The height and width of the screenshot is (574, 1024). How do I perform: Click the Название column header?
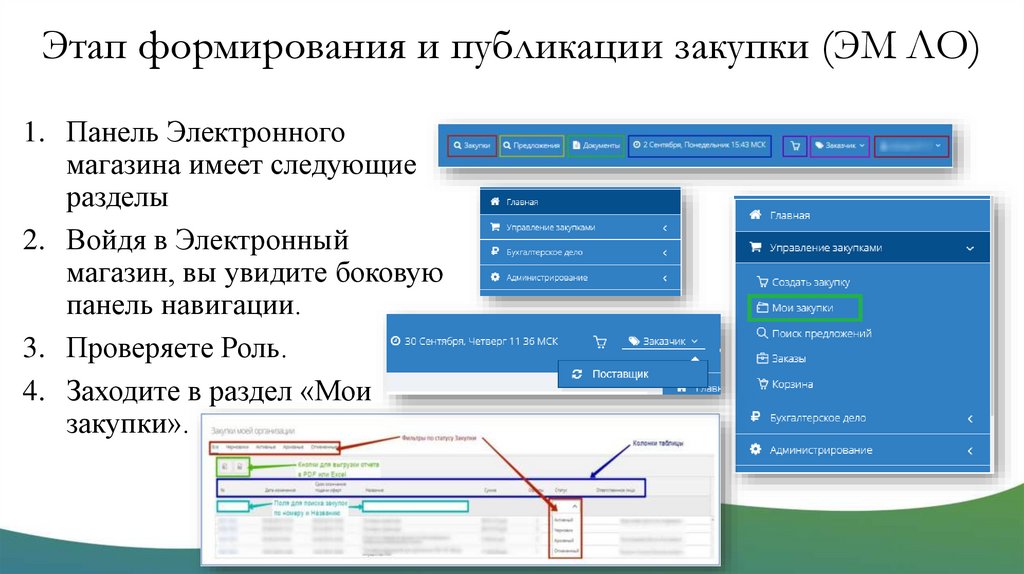coord(374,490)
